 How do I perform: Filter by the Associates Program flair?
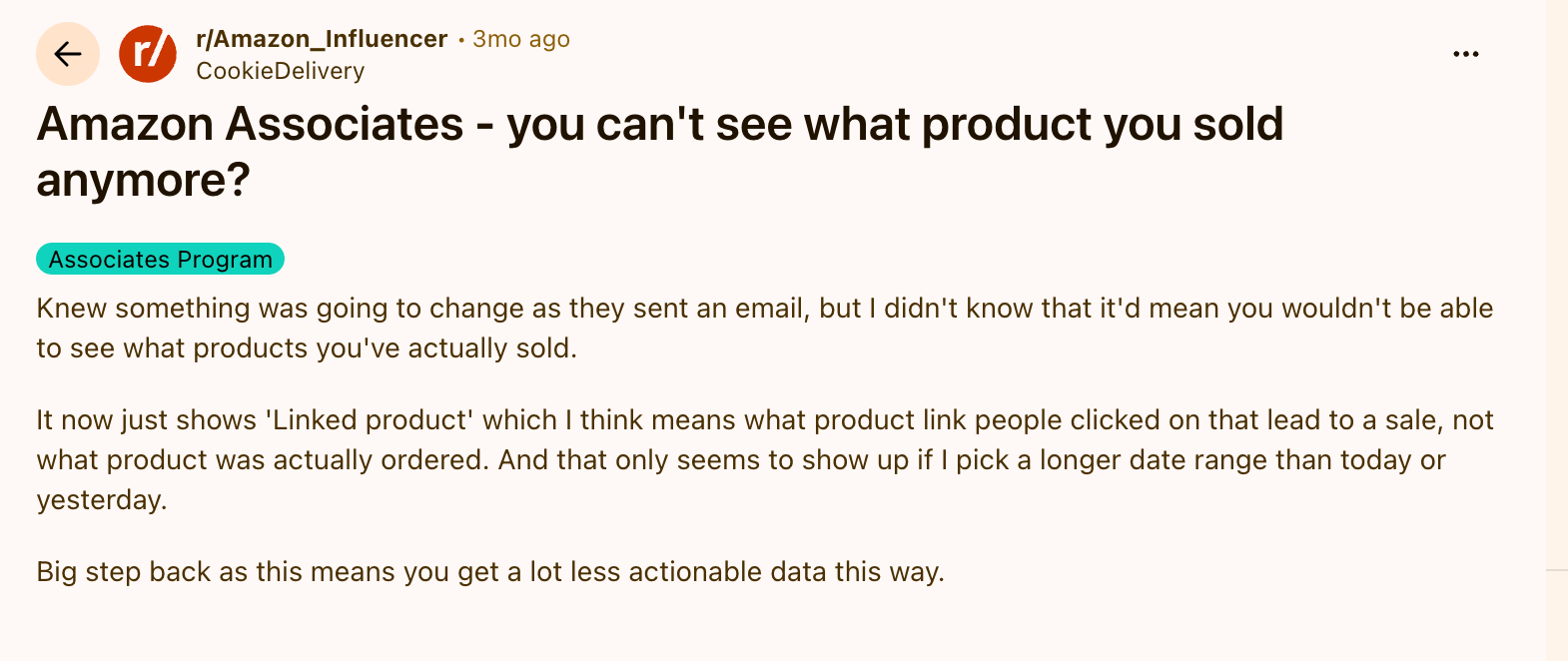[161, 259]
